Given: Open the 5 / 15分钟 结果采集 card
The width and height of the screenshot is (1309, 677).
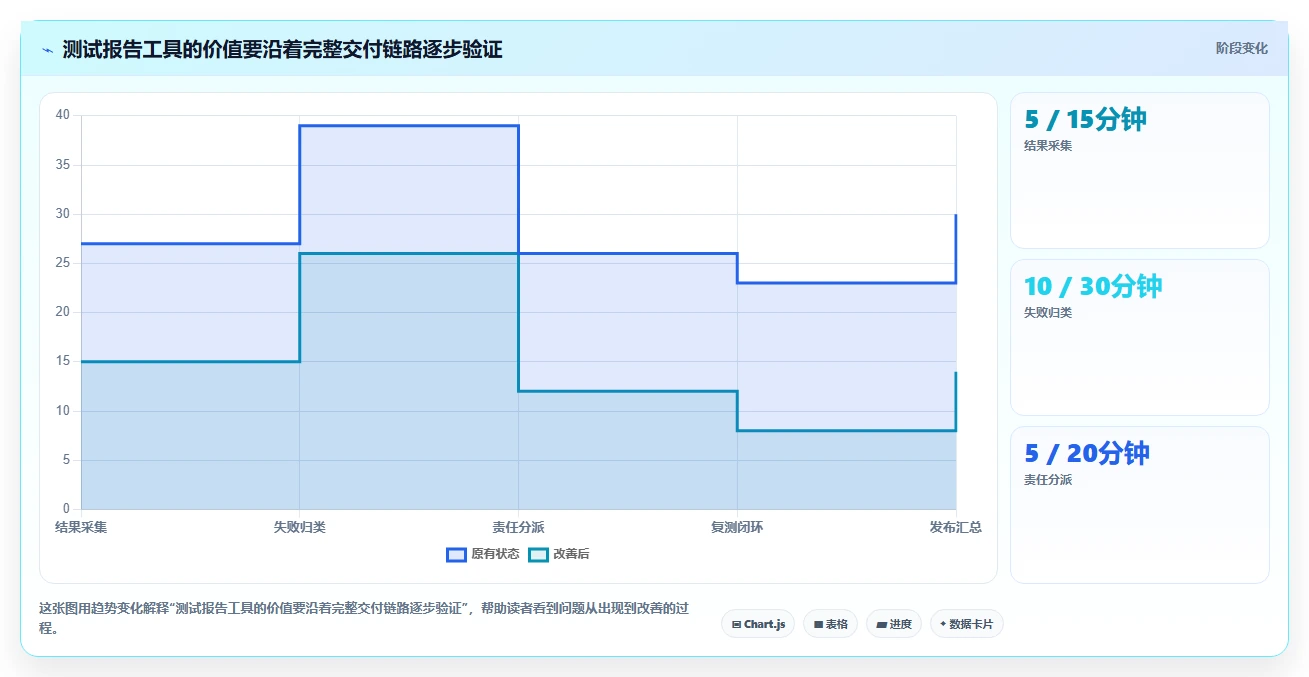Looking at the screenshot, I should click(1140, 170).
